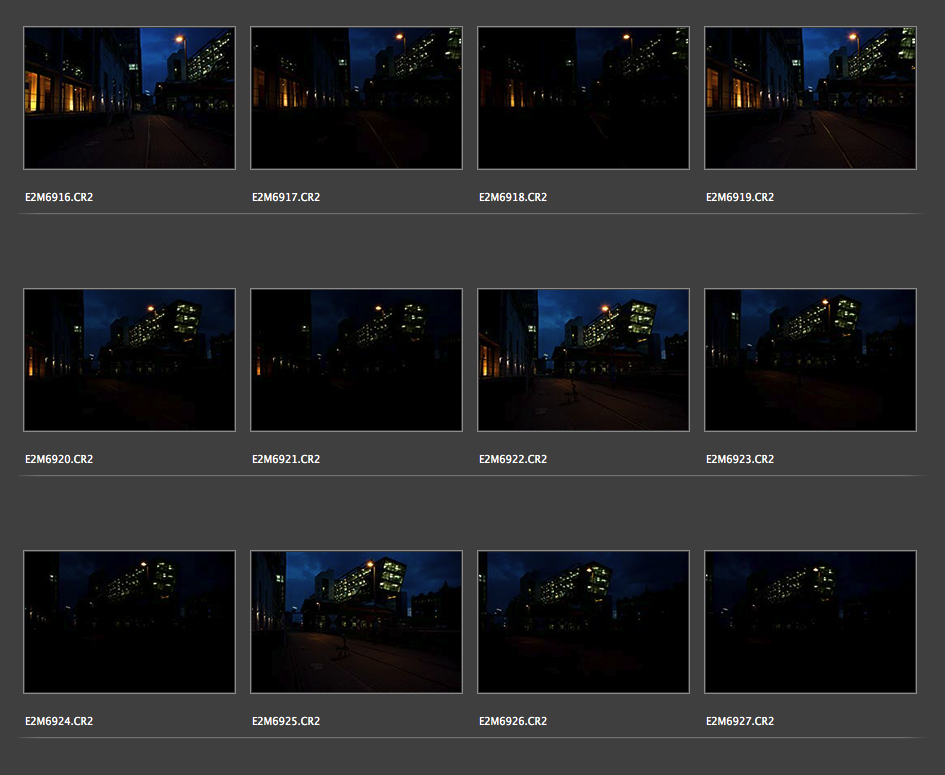Click the E2M6923.CR2 filename text
Image resolution: width=945 pixels, height=775 pixels.
click(x=740, y=460)
